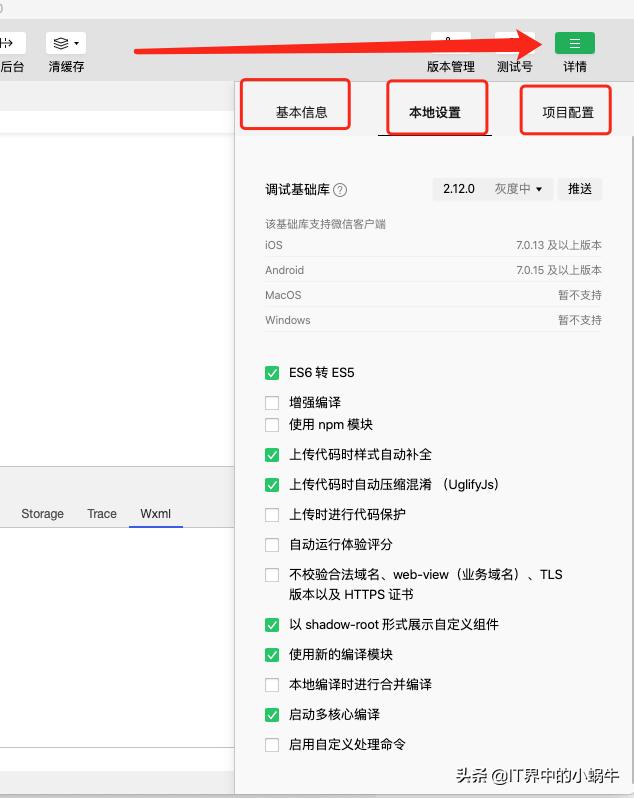634x798 pixels.
Task: Click the iOS 7.0.13 及以上版本 value
Action: pos(559,245)
